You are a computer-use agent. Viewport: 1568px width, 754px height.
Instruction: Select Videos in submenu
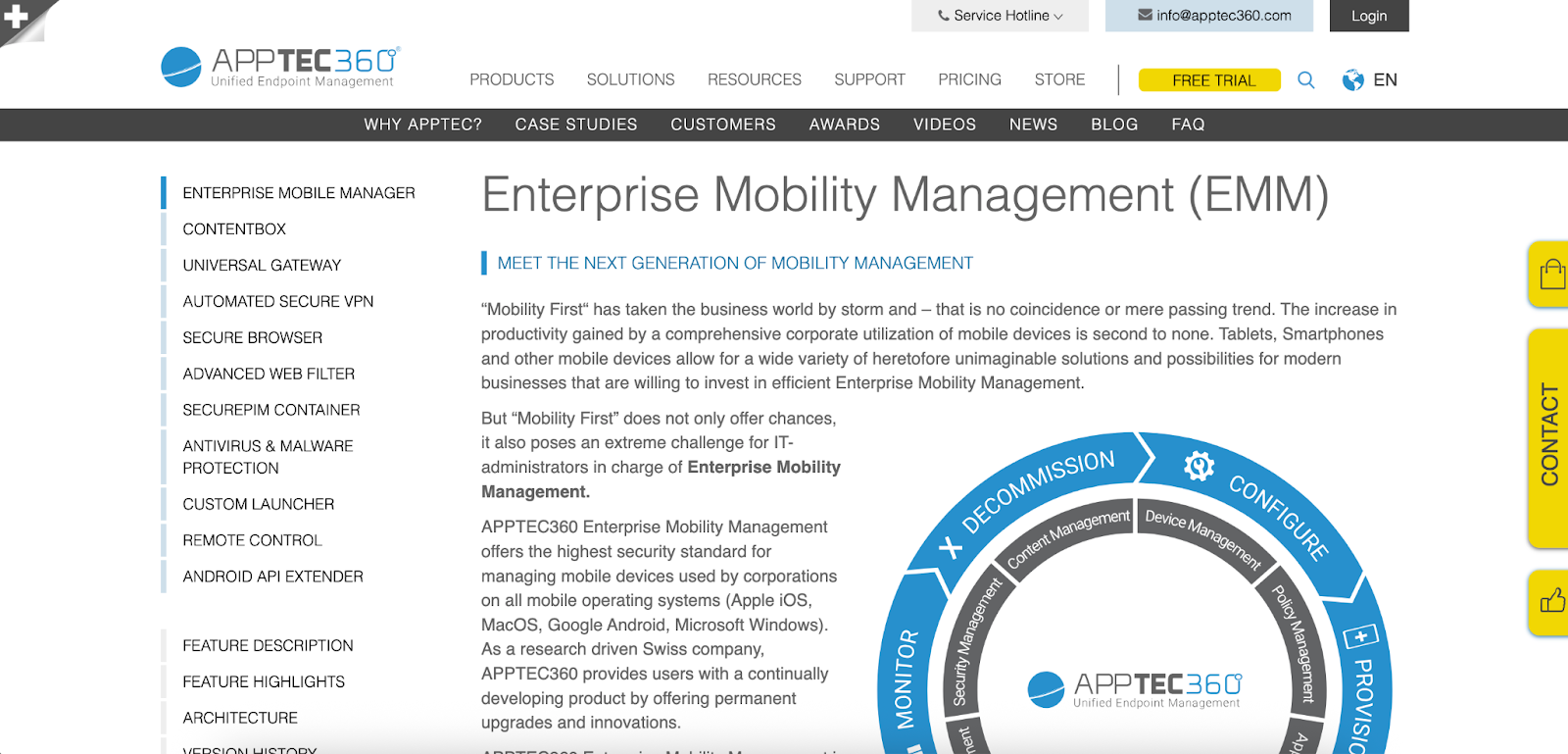[x=945, y=125]
